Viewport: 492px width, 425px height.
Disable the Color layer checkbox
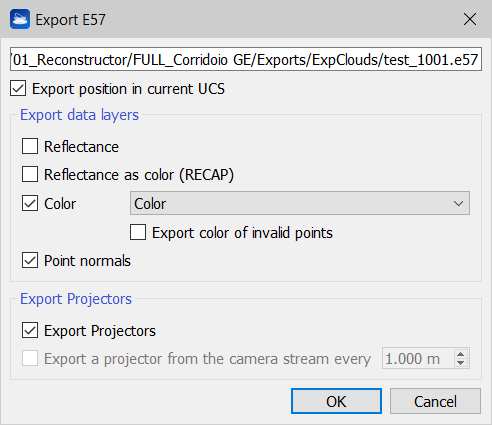(x=30, y=203)
